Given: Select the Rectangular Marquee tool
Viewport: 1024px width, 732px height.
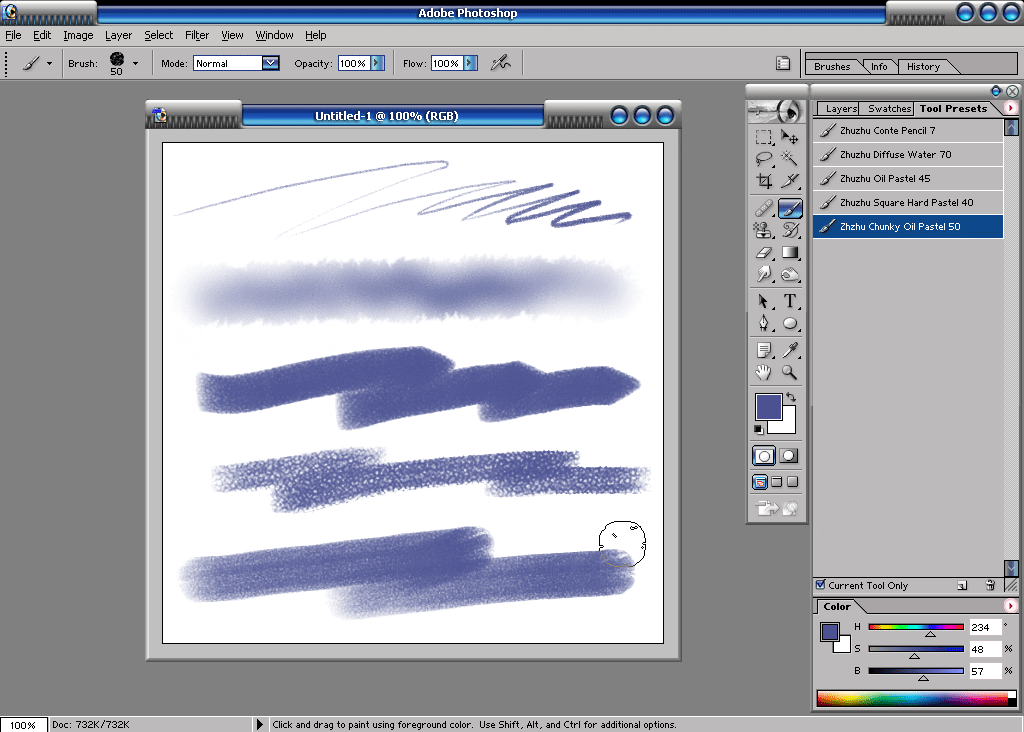Looking at the screenshot, I should tap(763, 137).
